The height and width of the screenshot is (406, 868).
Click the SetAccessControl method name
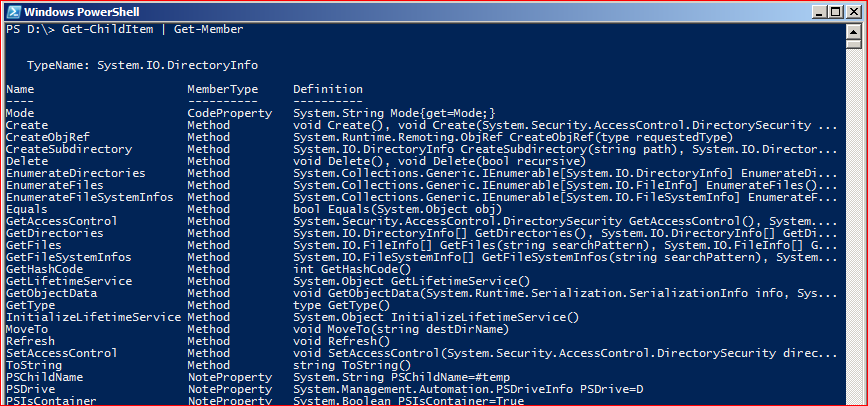[61, 353]
